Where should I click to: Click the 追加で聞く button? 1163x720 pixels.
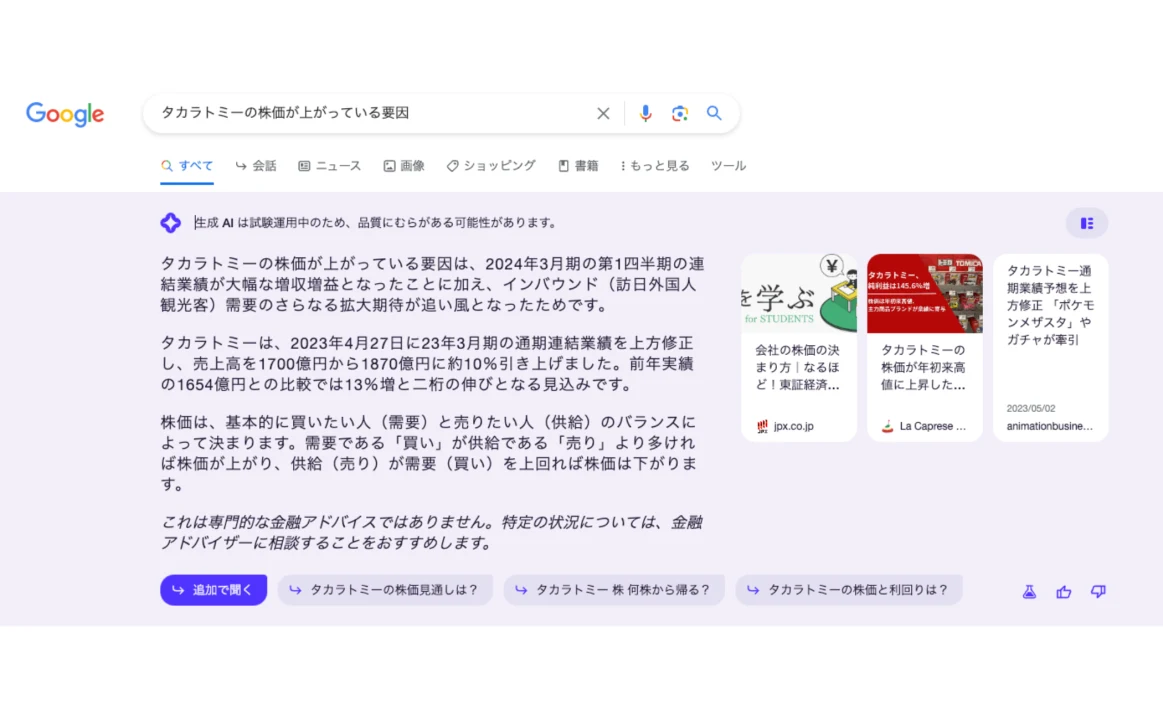tap(214, 590)
